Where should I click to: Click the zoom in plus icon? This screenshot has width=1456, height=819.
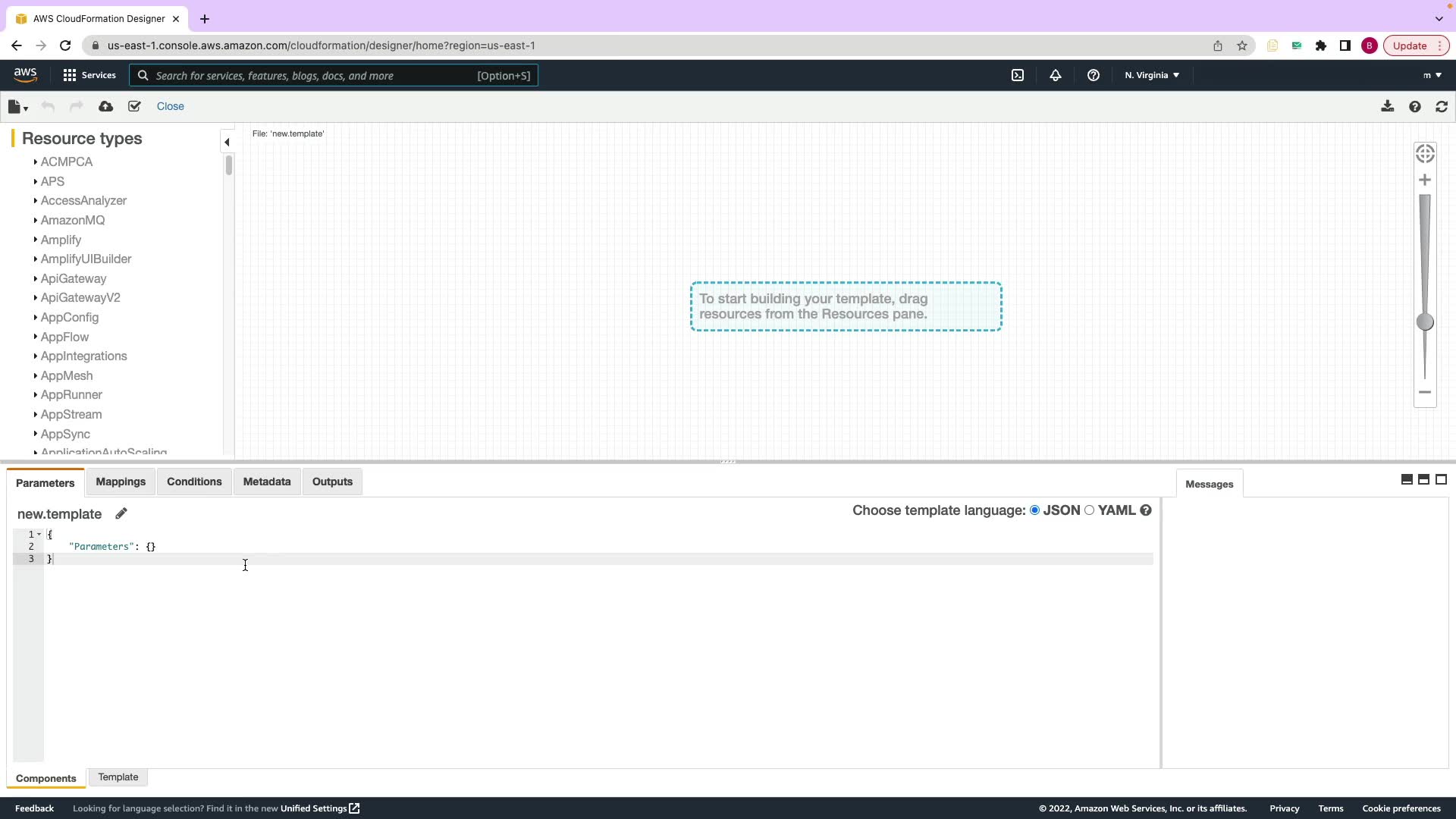[1425, 180]
